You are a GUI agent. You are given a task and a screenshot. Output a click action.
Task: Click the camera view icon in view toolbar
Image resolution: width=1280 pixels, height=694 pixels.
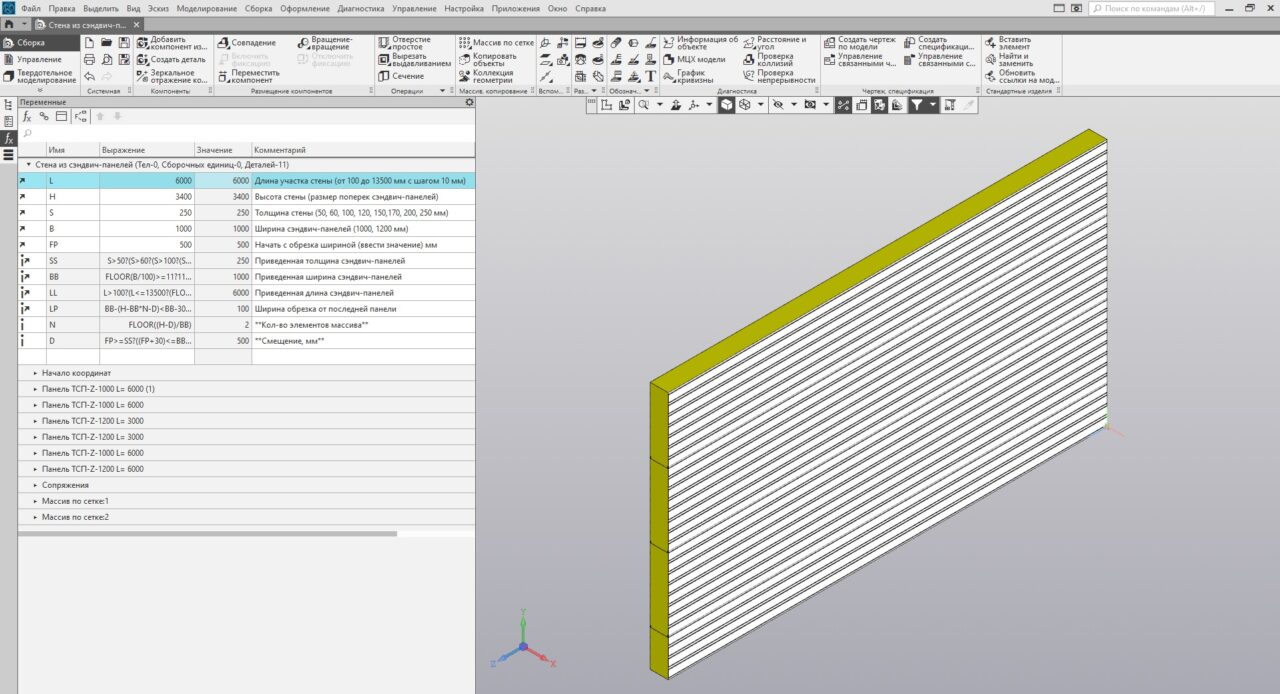click(x=810, y=104)
